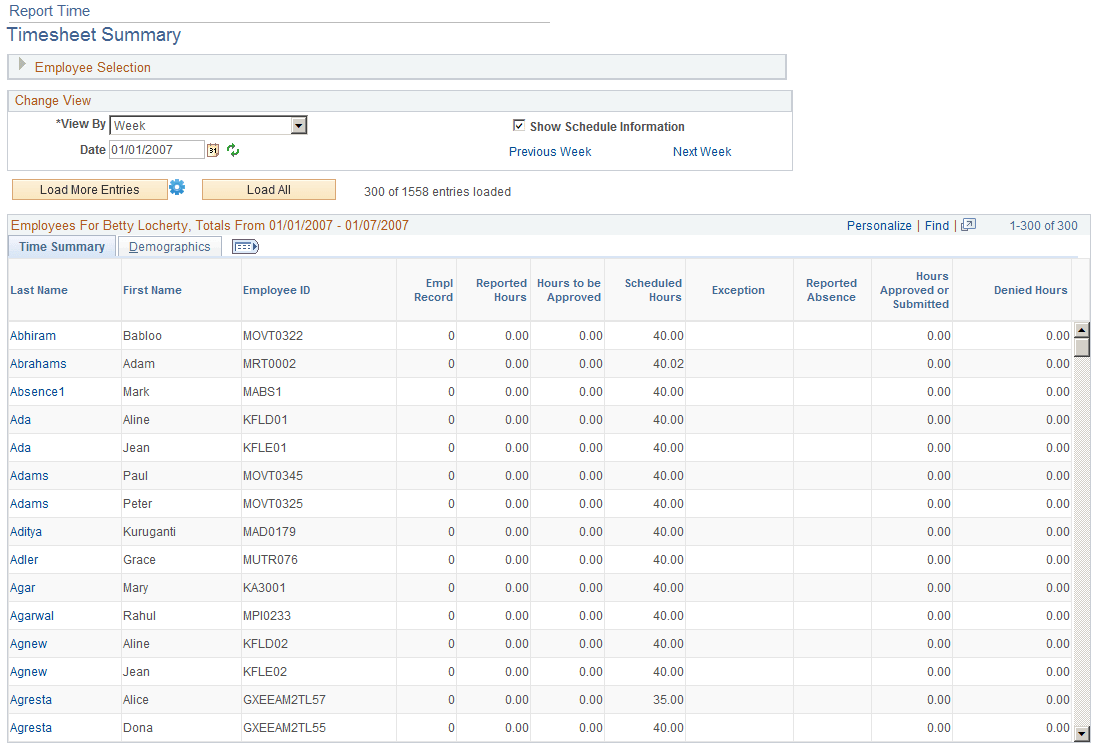Viewport: 1097px width, 749px height.
Task: Click the Load All button
Action: 268,188
